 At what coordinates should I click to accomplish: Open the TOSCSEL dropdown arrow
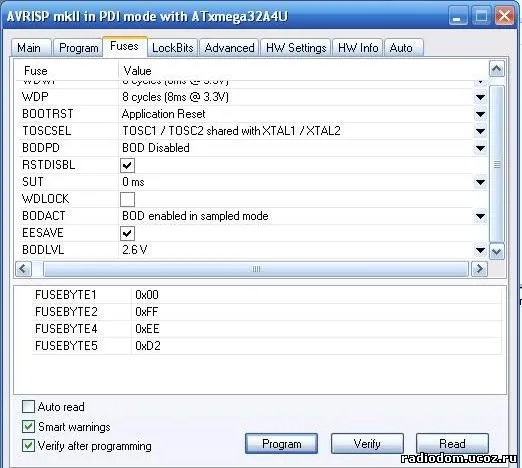pos(480,131)
